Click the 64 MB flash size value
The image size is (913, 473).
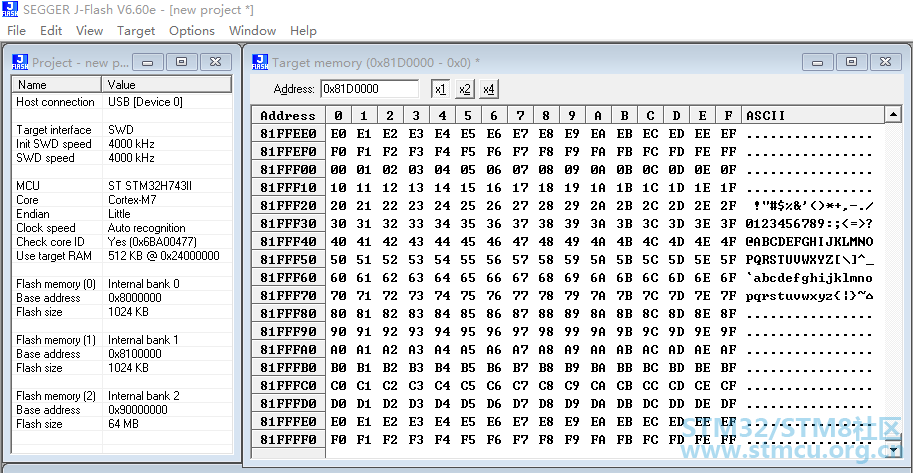[x=123, y=424]
